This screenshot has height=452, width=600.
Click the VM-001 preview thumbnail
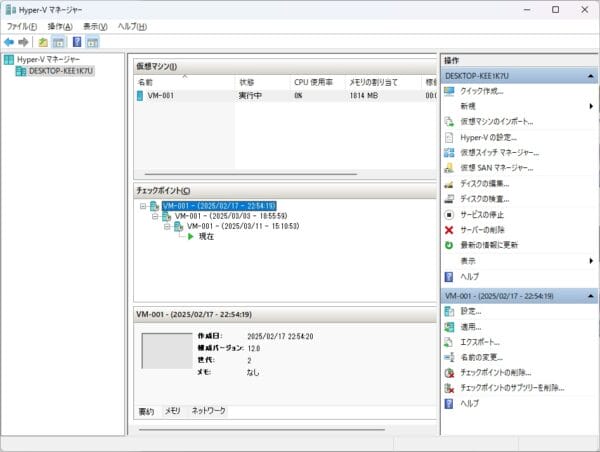tap(167, 351)
